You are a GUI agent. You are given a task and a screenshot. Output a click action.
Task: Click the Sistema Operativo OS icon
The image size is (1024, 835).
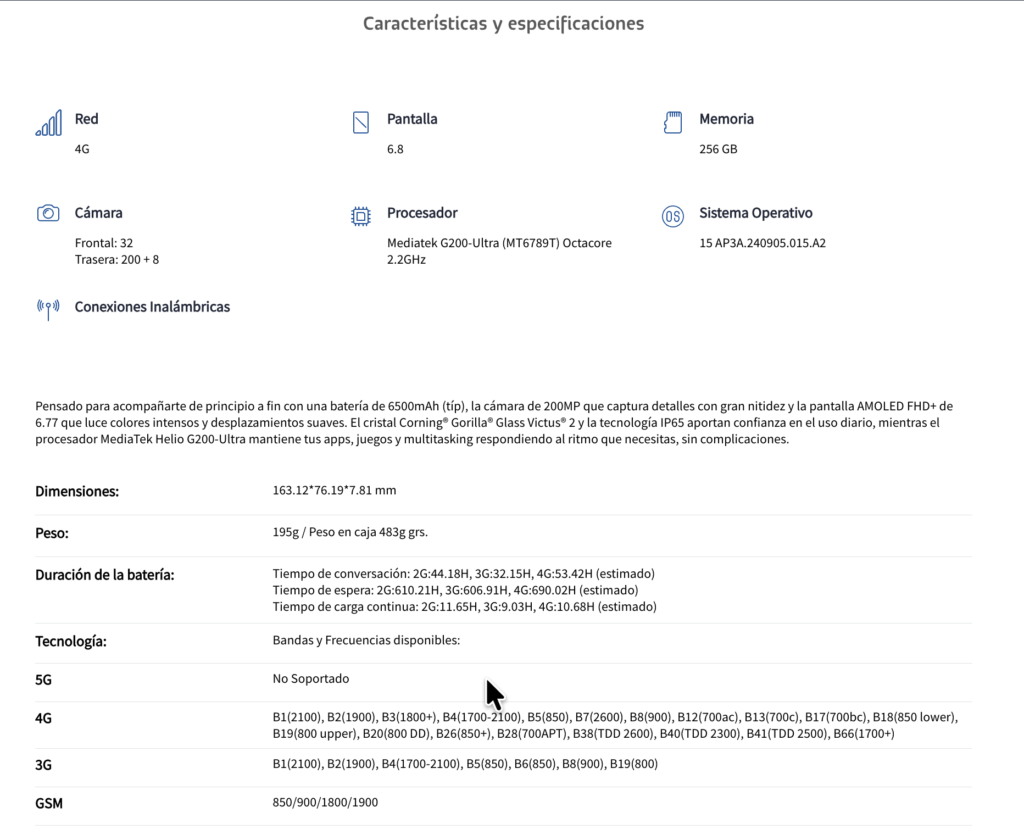[673, 216]
